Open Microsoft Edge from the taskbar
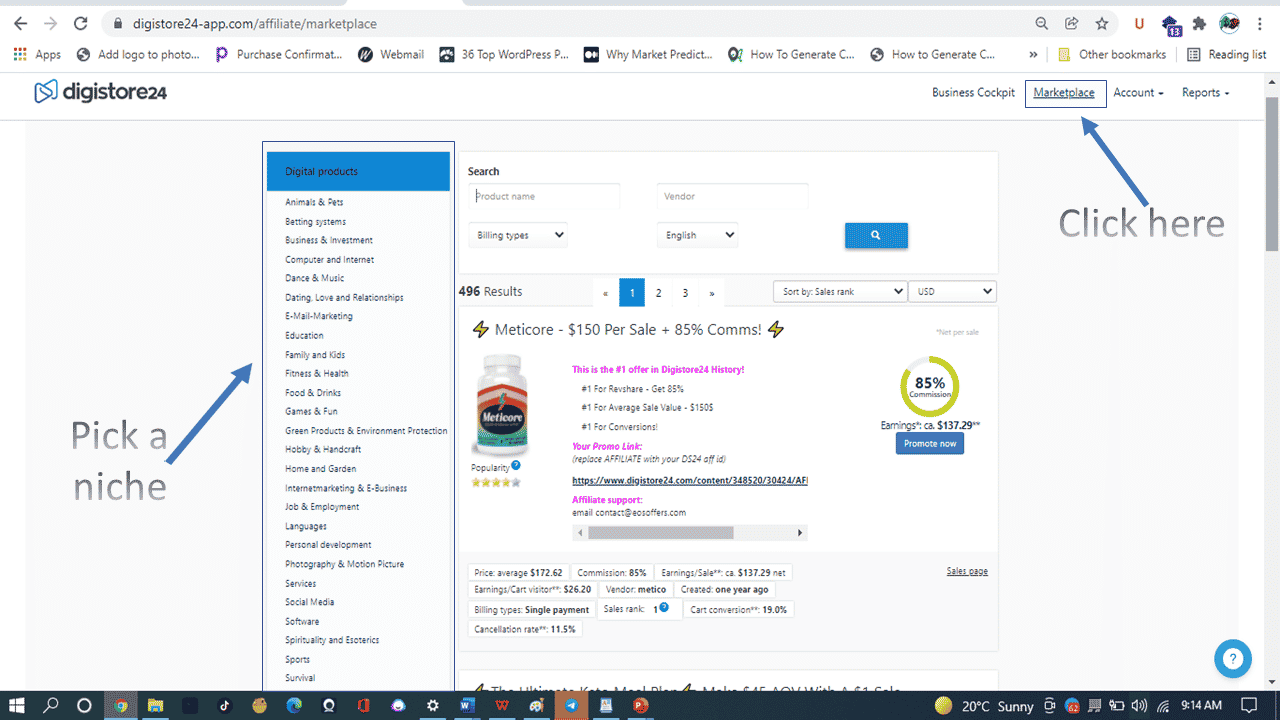 point(294,705)
